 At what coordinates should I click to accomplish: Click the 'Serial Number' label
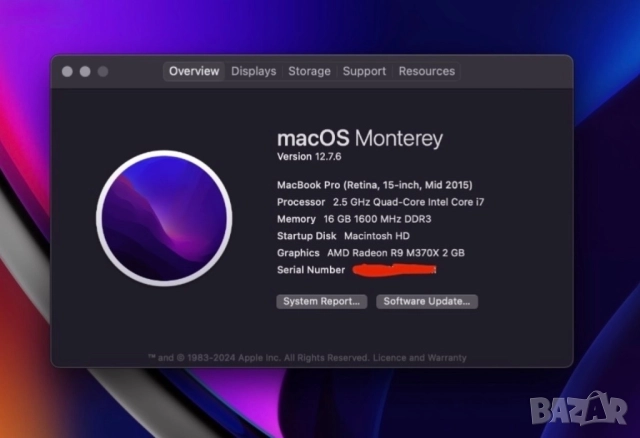tap(311, 270)
